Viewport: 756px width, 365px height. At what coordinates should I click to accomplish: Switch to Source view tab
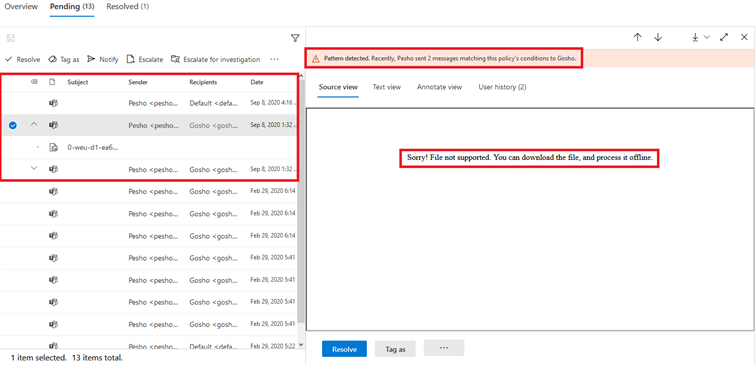tap(338, 87)
